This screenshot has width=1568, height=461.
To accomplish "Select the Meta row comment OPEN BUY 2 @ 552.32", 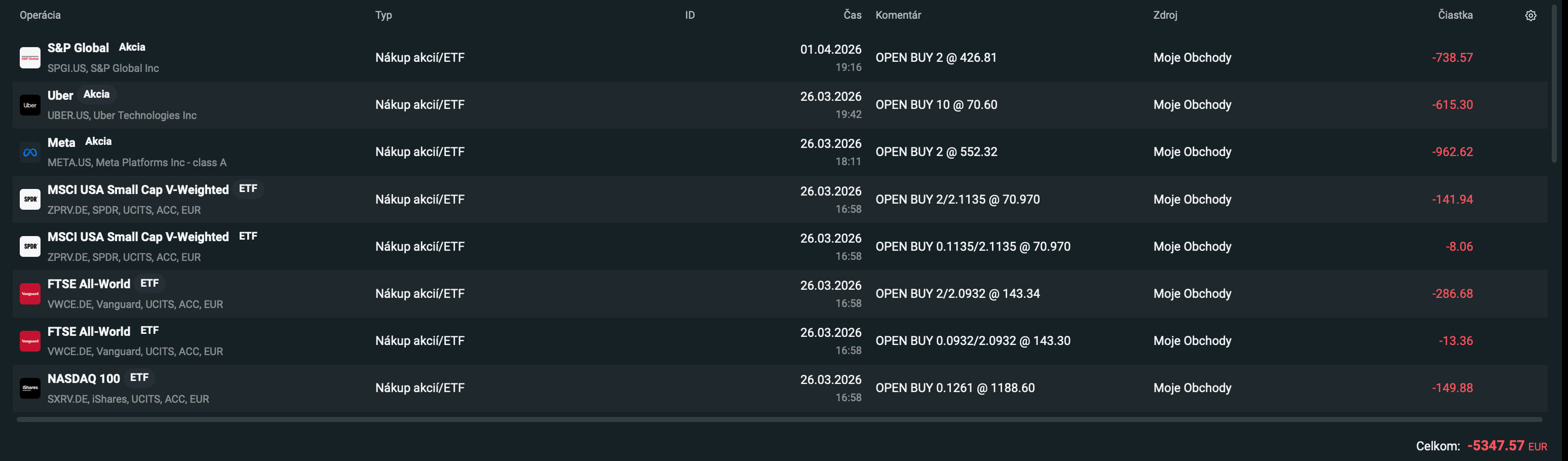I will [936, 152].
